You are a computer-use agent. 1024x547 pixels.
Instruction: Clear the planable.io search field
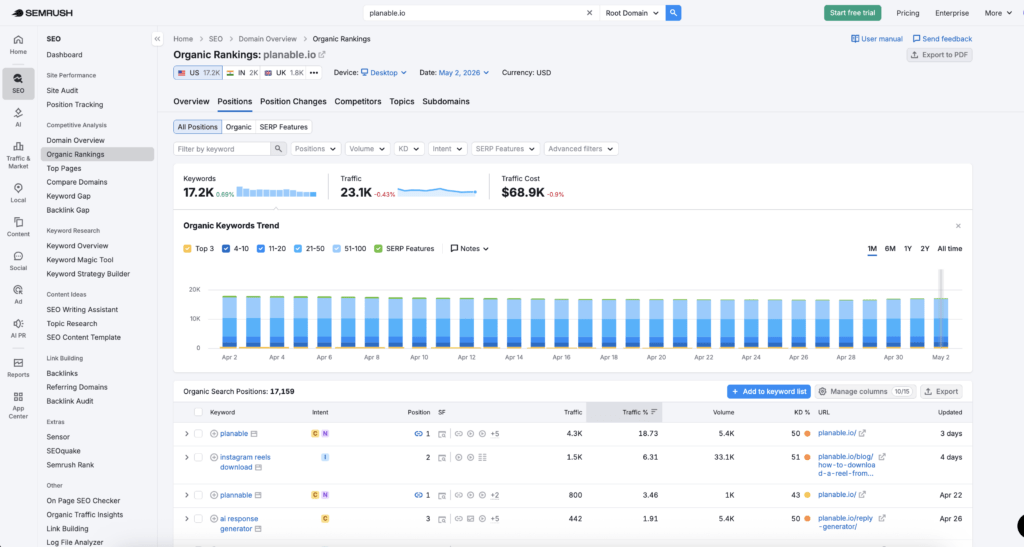(x=589, y=13)
